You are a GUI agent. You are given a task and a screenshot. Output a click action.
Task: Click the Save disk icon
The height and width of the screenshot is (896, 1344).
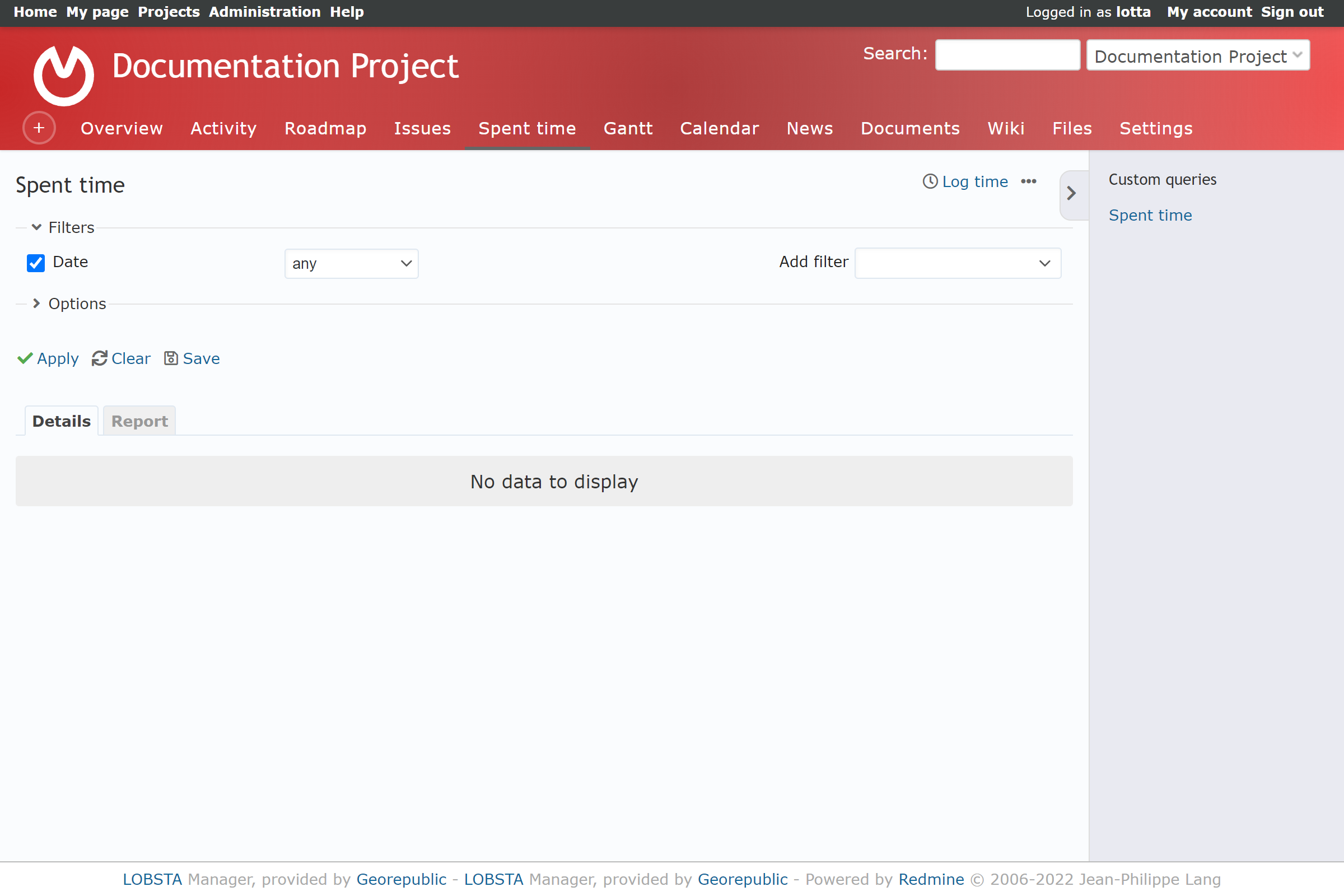[171, 358]
